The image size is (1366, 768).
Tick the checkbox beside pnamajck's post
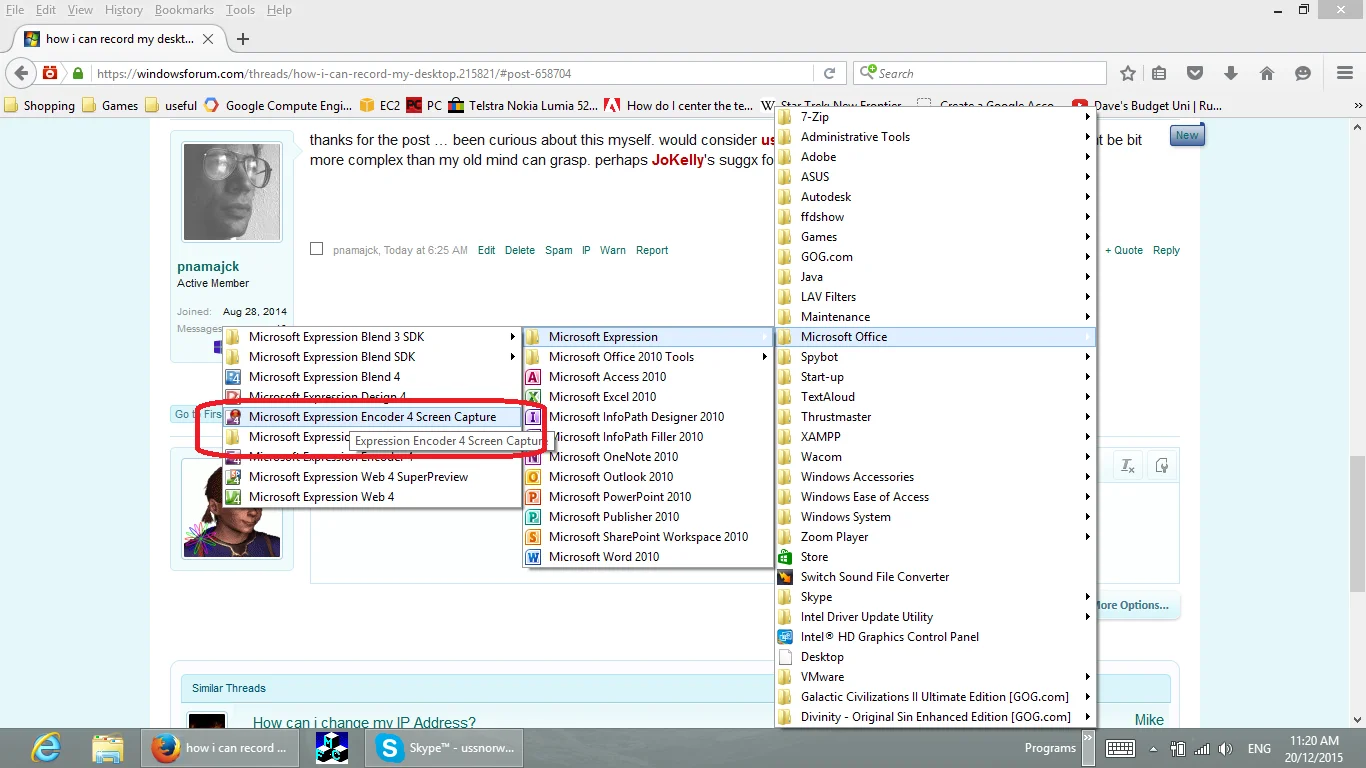coord(317,249)
